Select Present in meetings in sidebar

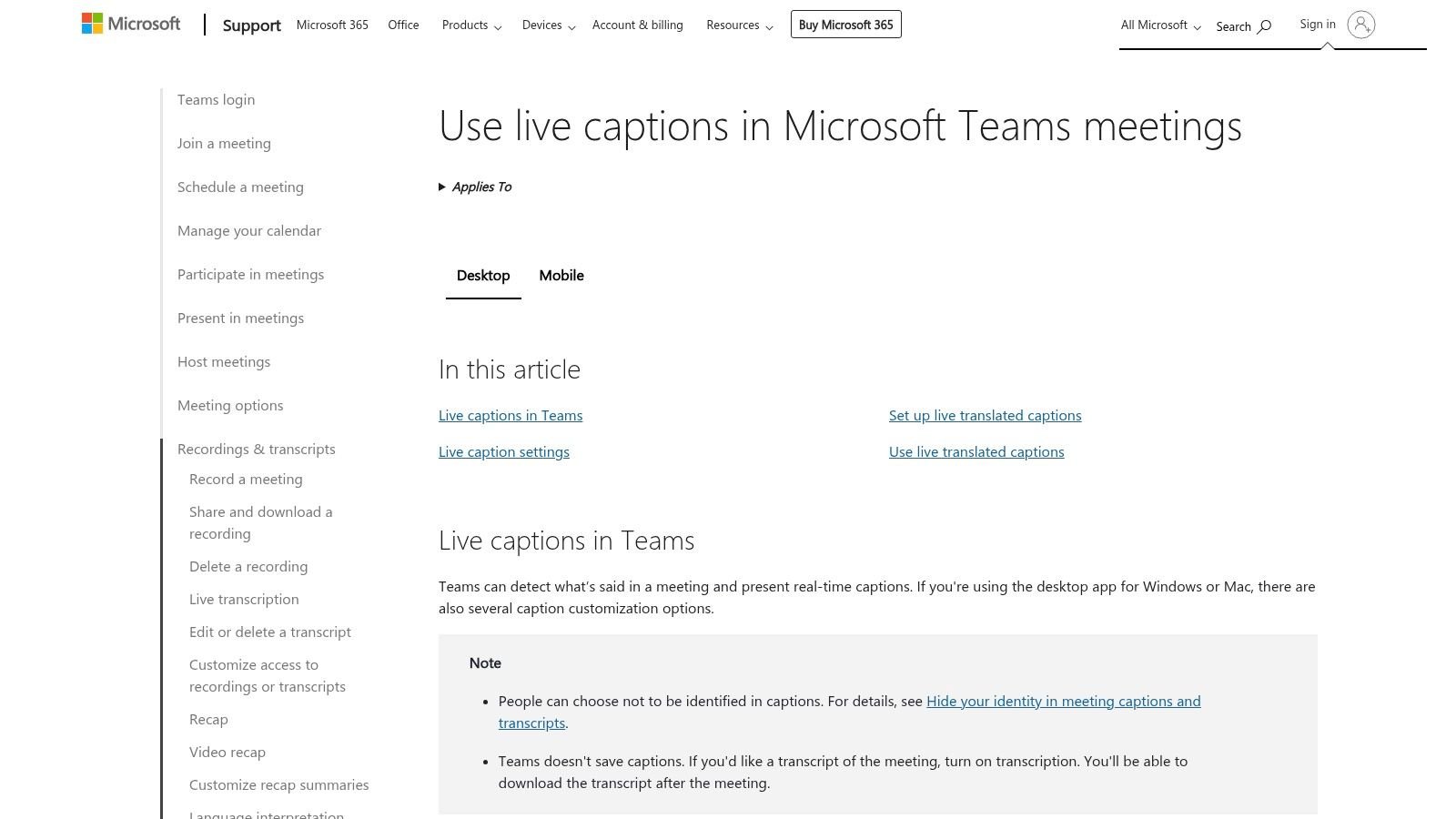[240, 318]
